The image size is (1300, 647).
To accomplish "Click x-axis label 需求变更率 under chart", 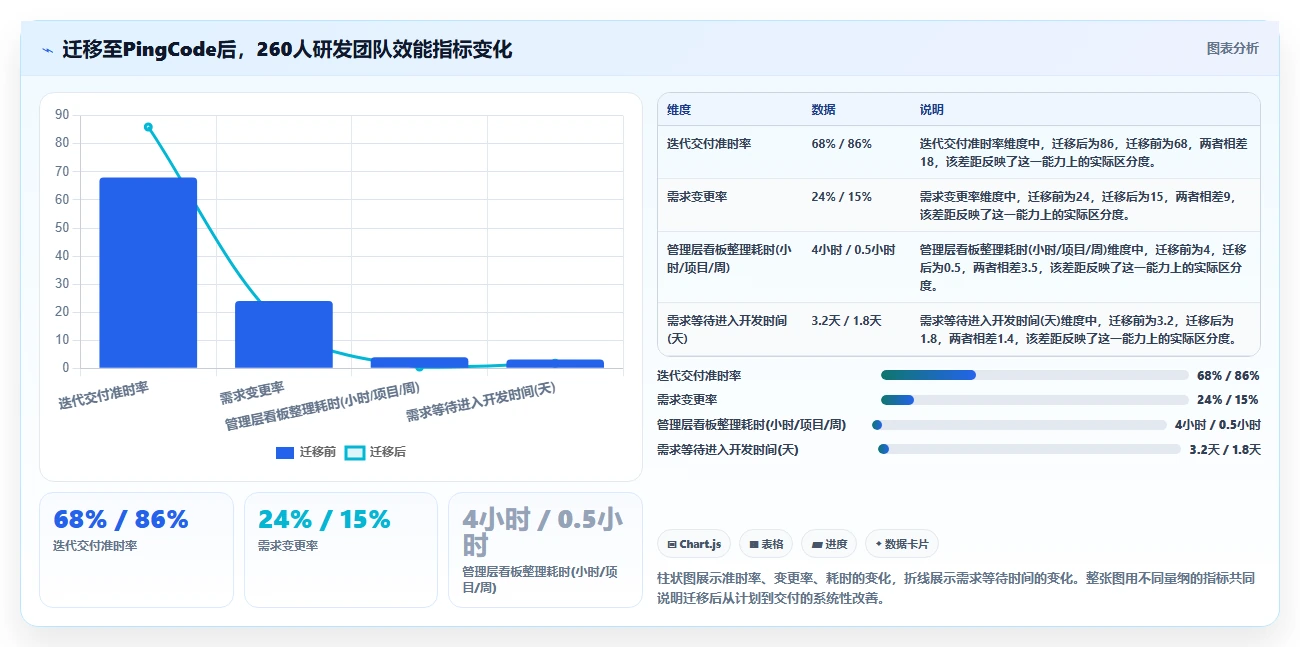I will point(252,393).
